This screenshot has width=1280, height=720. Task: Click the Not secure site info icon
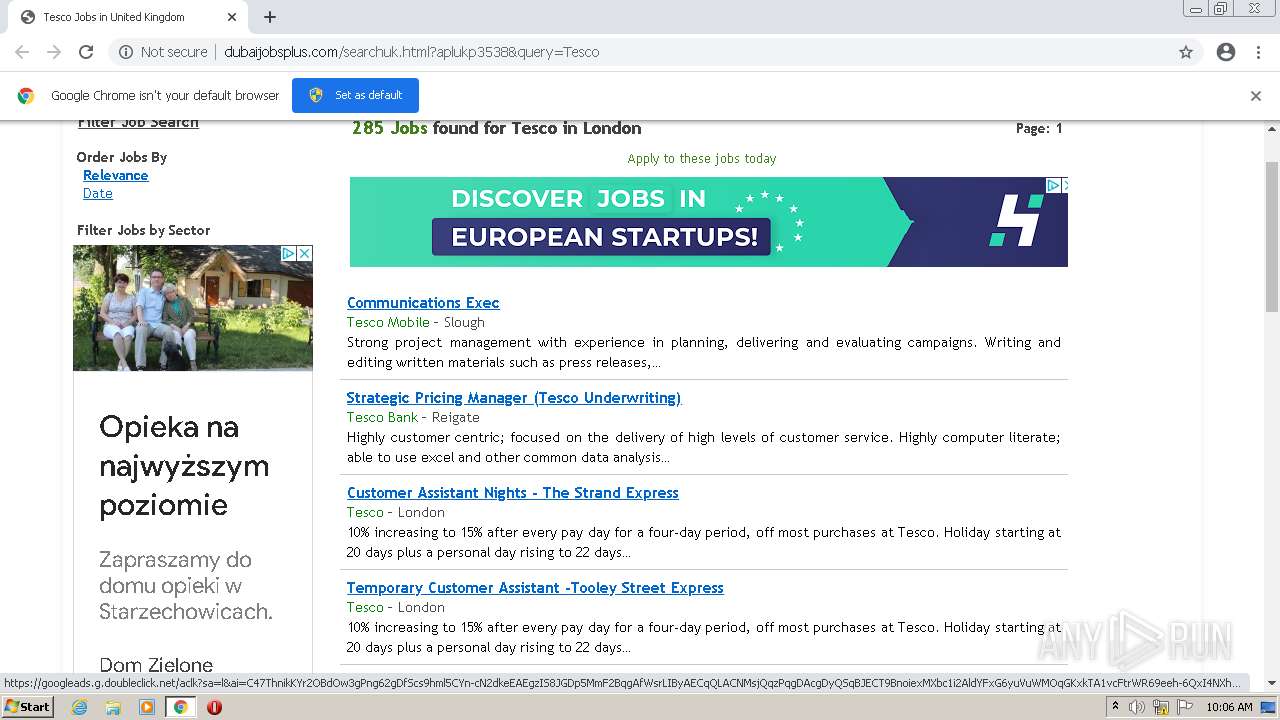tap(126, 52)
